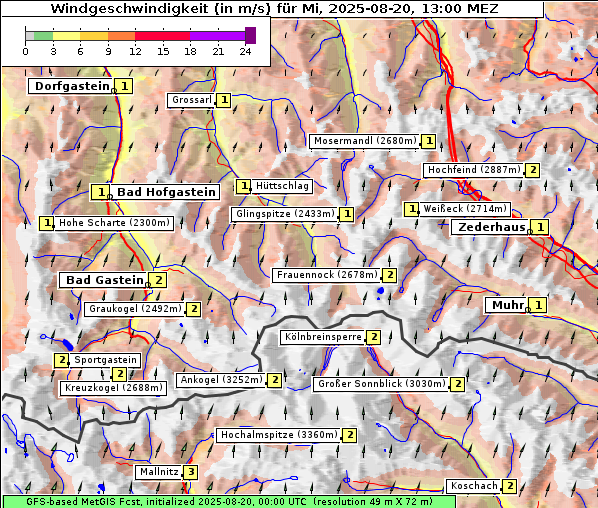Click the GFS-based MetGIS forecast footer bar
598x508 pixels.
pos(229,502)
